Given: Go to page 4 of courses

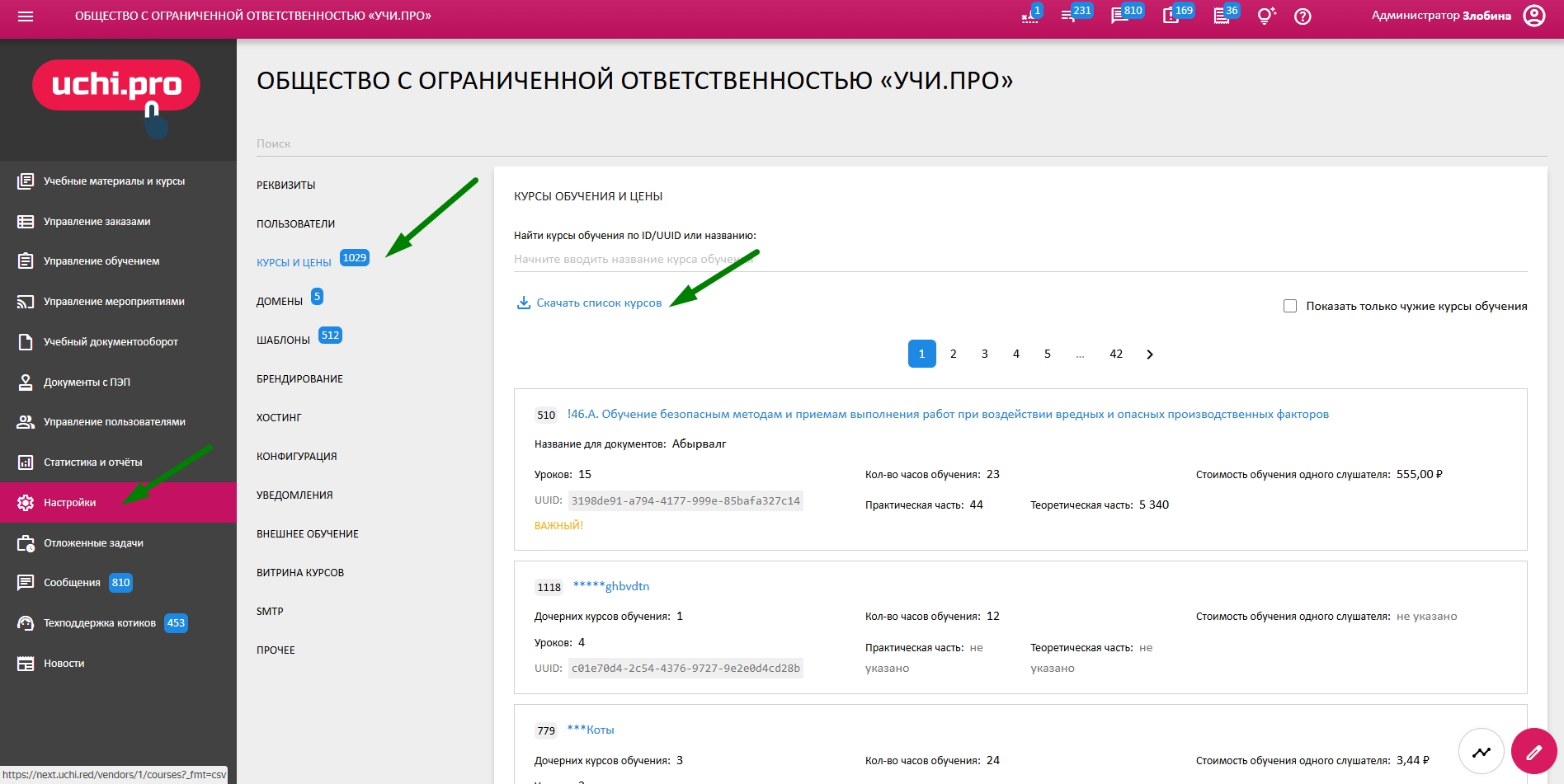Looking at the screenshot, I should pyautogui.click(x=1016, y=354).
